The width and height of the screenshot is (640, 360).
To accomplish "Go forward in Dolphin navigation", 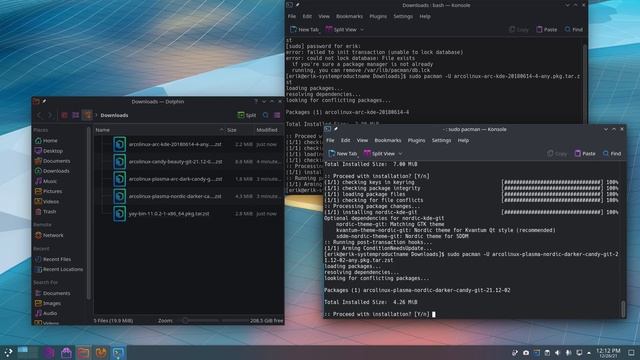I will pyautogui.click(x=51, y=116).
